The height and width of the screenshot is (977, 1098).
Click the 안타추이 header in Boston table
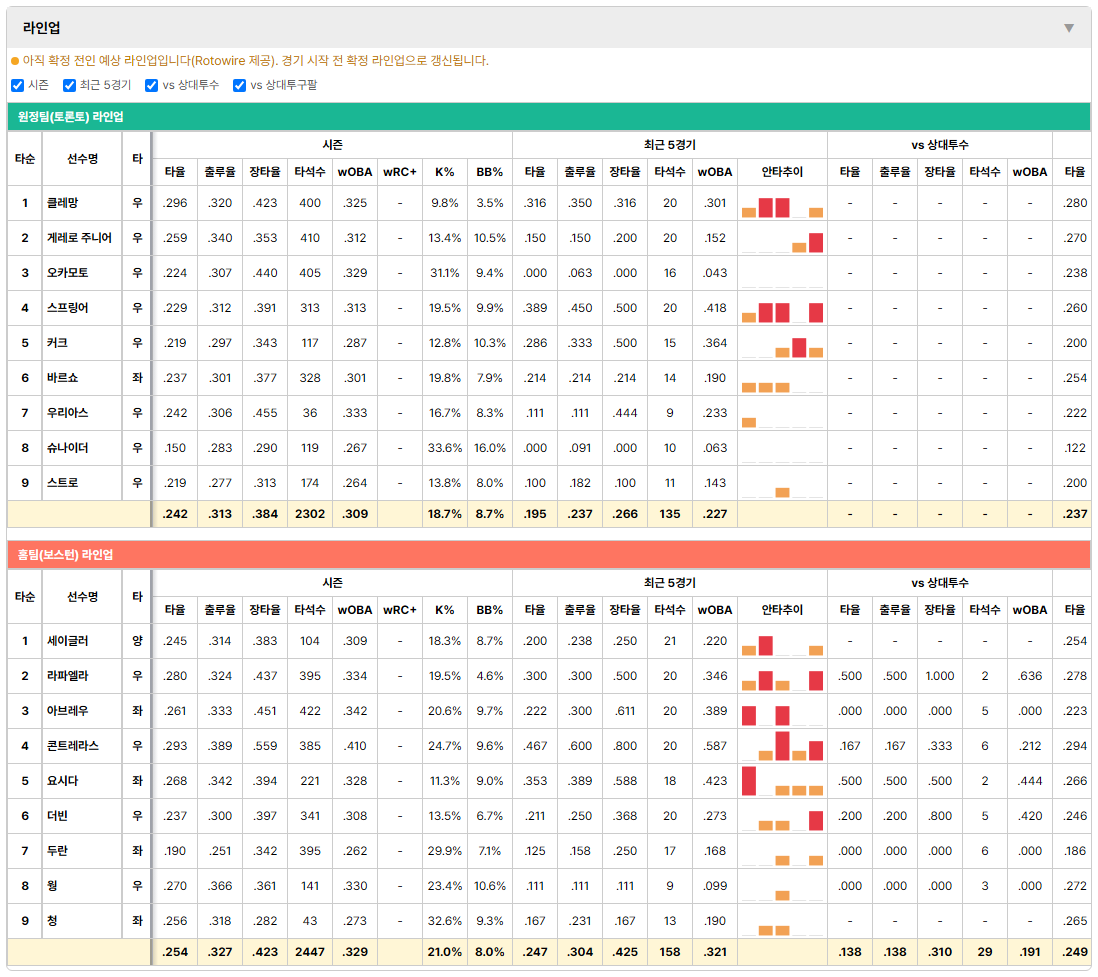coord(782,610)
